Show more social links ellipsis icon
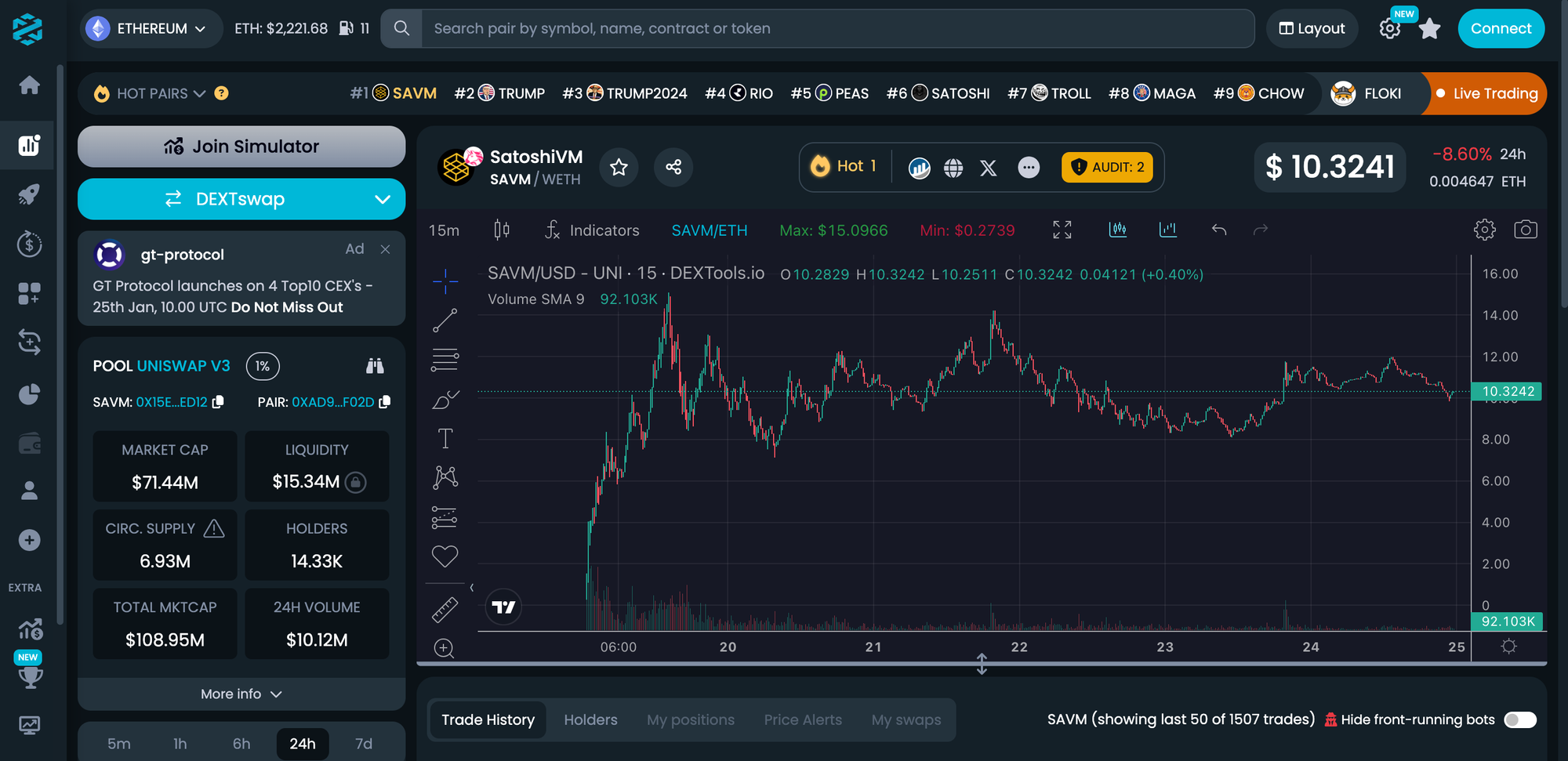 (x=1029, y=168)
